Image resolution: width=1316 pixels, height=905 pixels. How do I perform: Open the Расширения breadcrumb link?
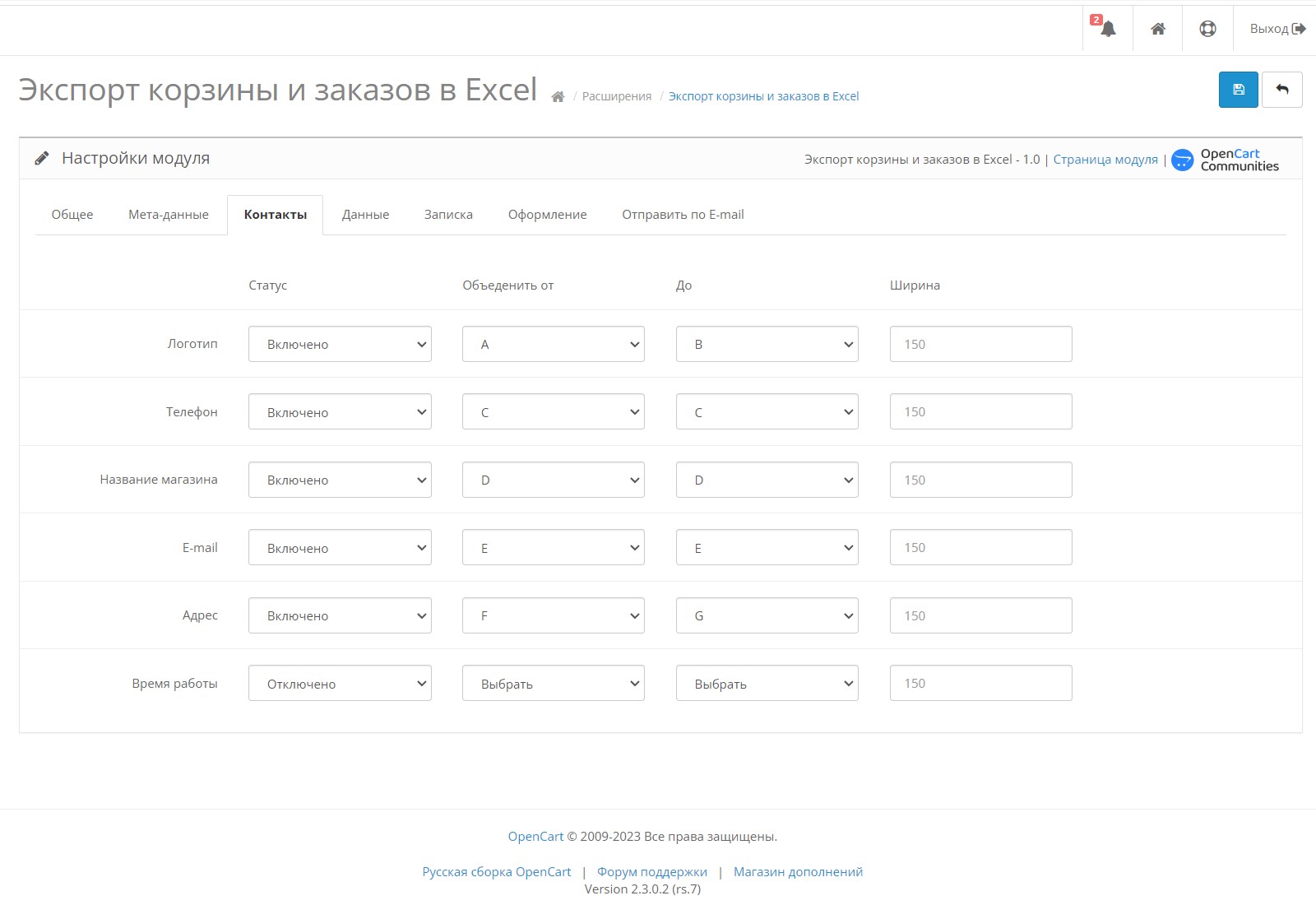(x=617, y=96)
